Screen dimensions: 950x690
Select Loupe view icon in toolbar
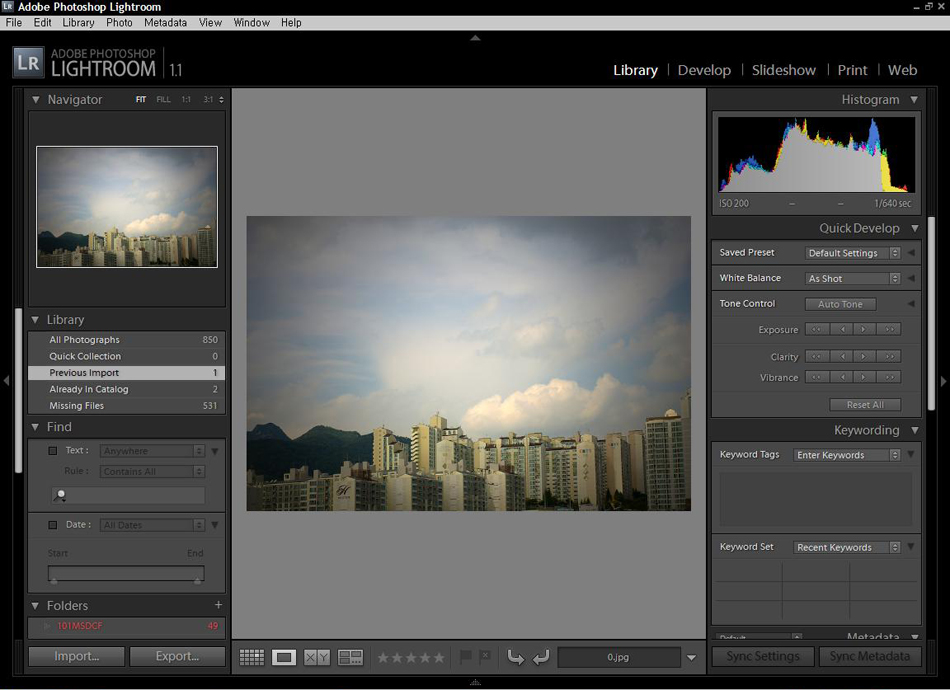tap(284, 657)
